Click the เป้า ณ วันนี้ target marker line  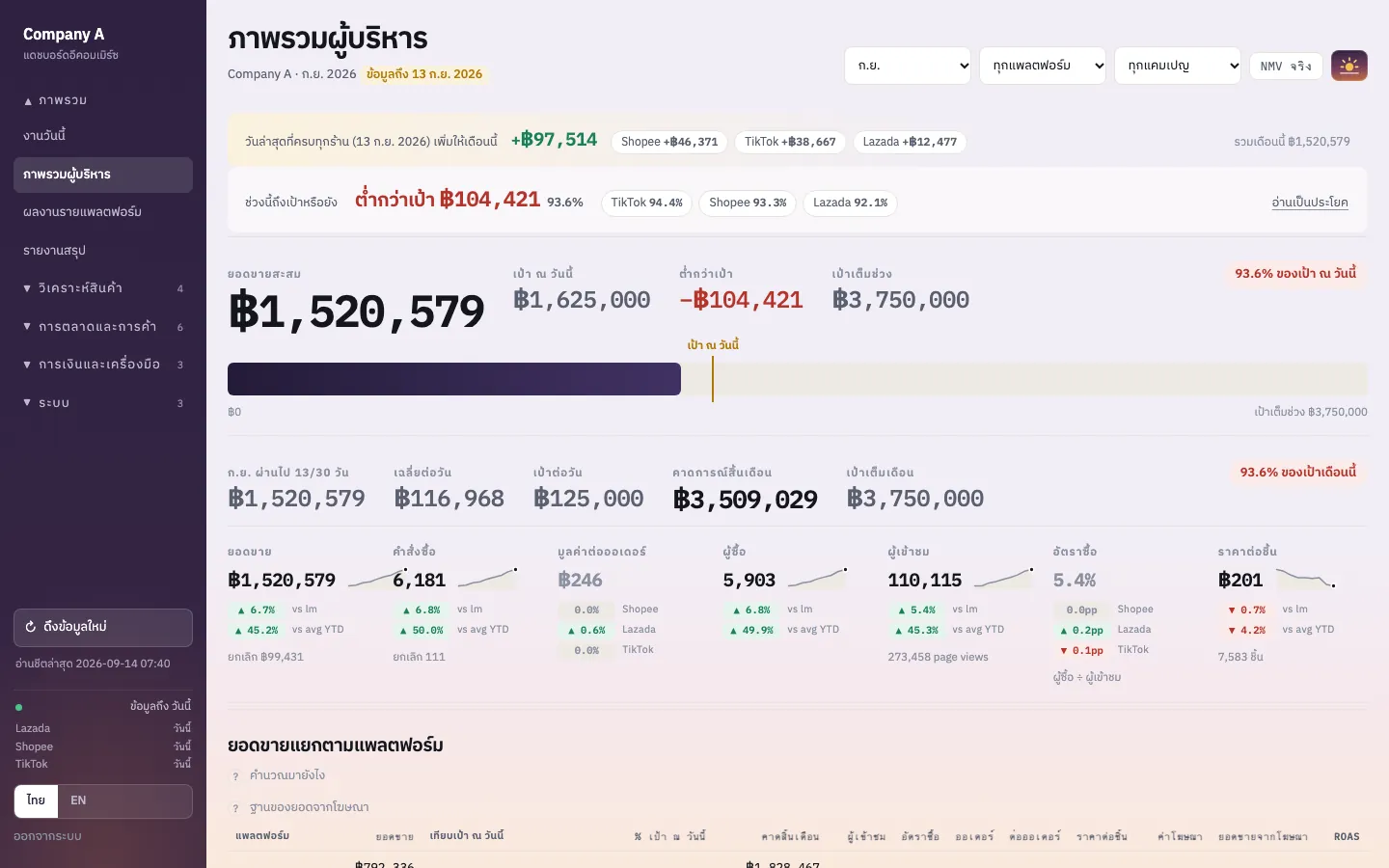(x=713, y=379)
